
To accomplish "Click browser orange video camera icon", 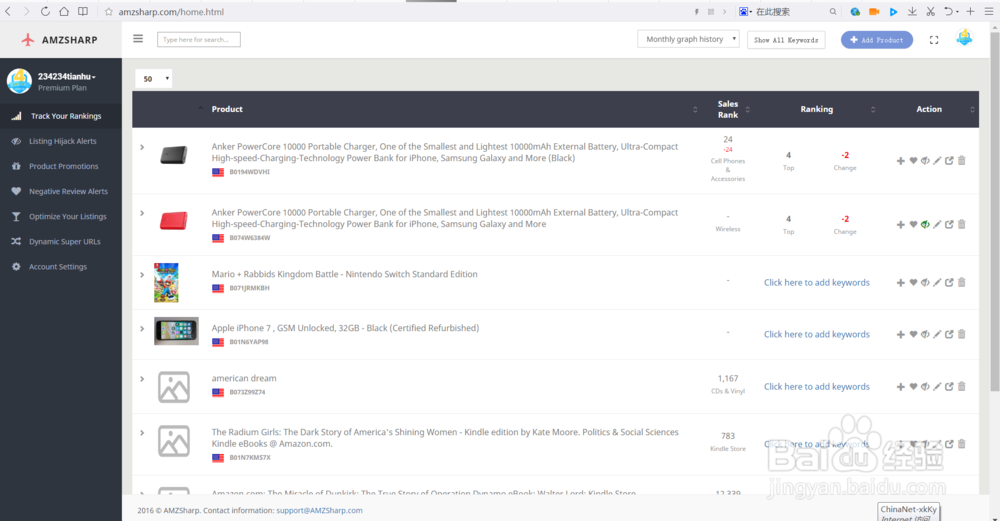I will (874, 11).
